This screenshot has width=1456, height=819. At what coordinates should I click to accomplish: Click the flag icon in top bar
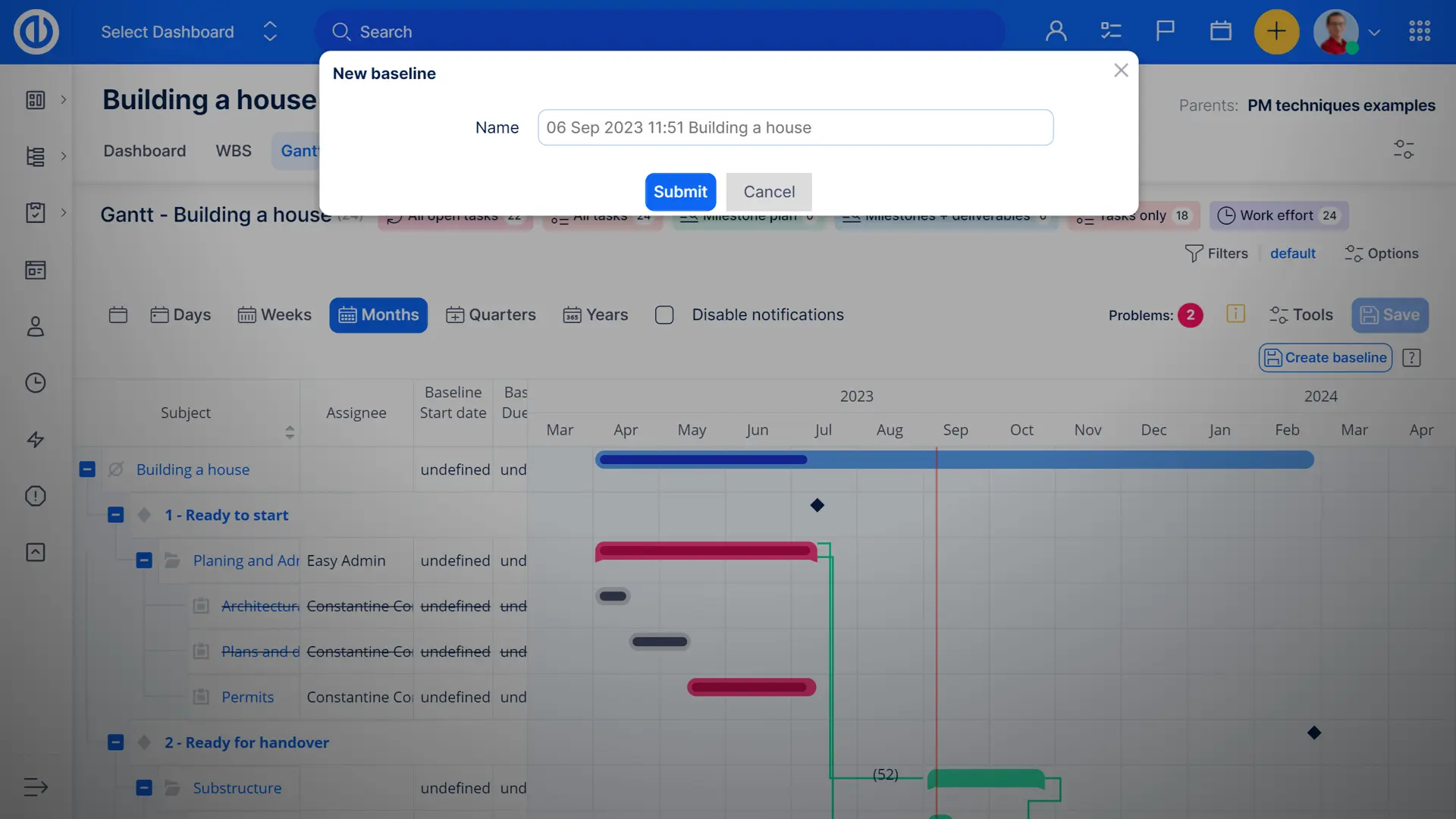pyautogui.click(x=1165, y=31)
